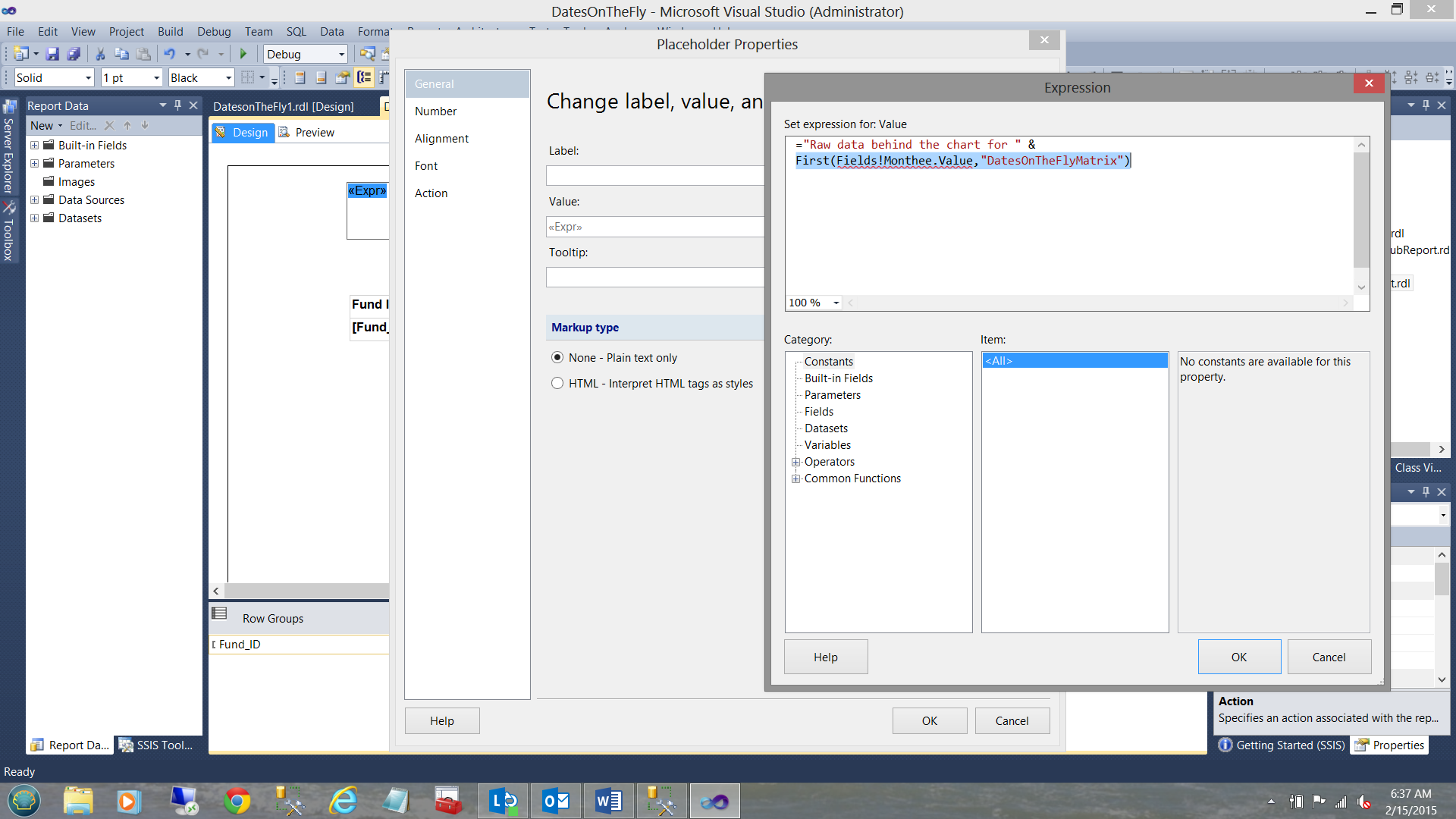1456x819 pixels.
Task: Click the Undo icon in the toolbar
Action: (169, 54)
